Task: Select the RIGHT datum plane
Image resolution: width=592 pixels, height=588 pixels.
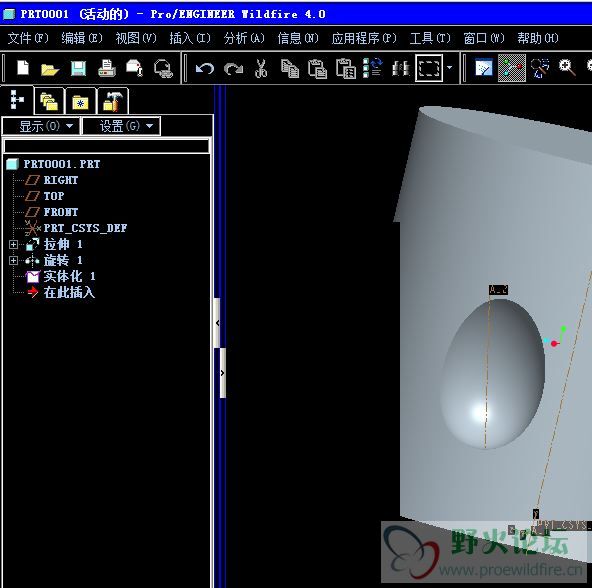Action: click(x=60, y=180)
